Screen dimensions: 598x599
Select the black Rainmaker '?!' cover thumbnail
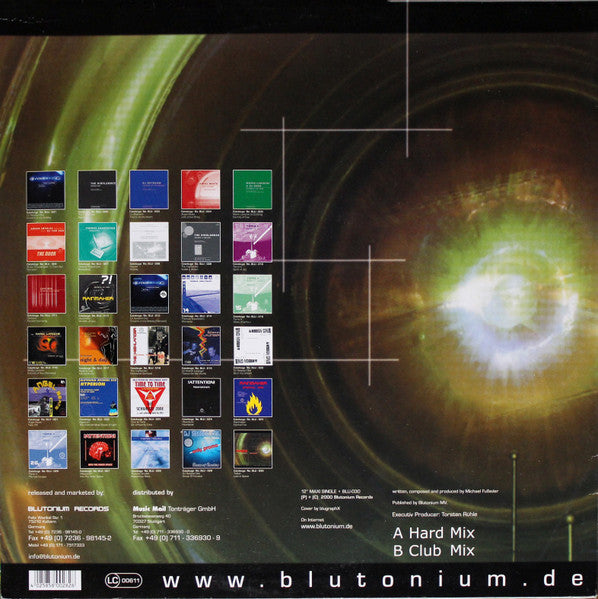tap(98, 294)
